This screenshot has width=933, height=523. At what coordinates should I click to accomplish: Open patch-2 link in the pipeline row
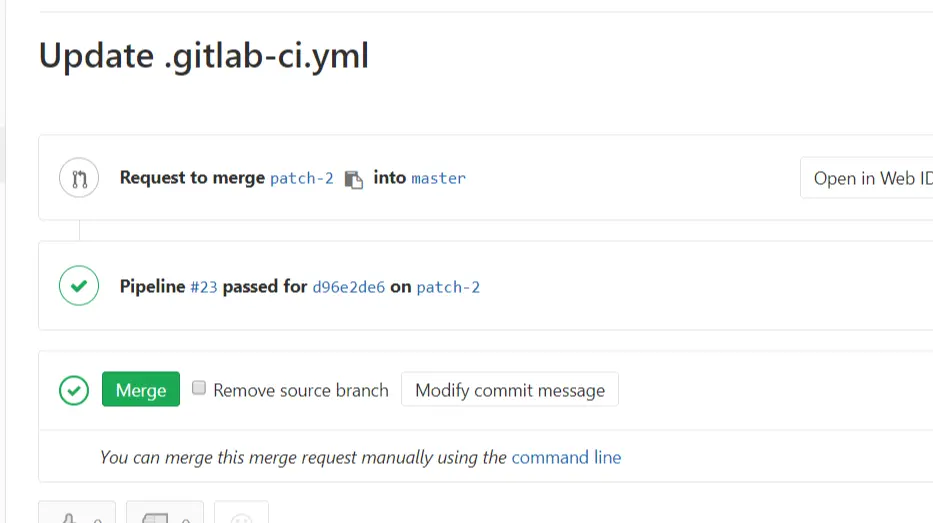click(x=448, y=287)
